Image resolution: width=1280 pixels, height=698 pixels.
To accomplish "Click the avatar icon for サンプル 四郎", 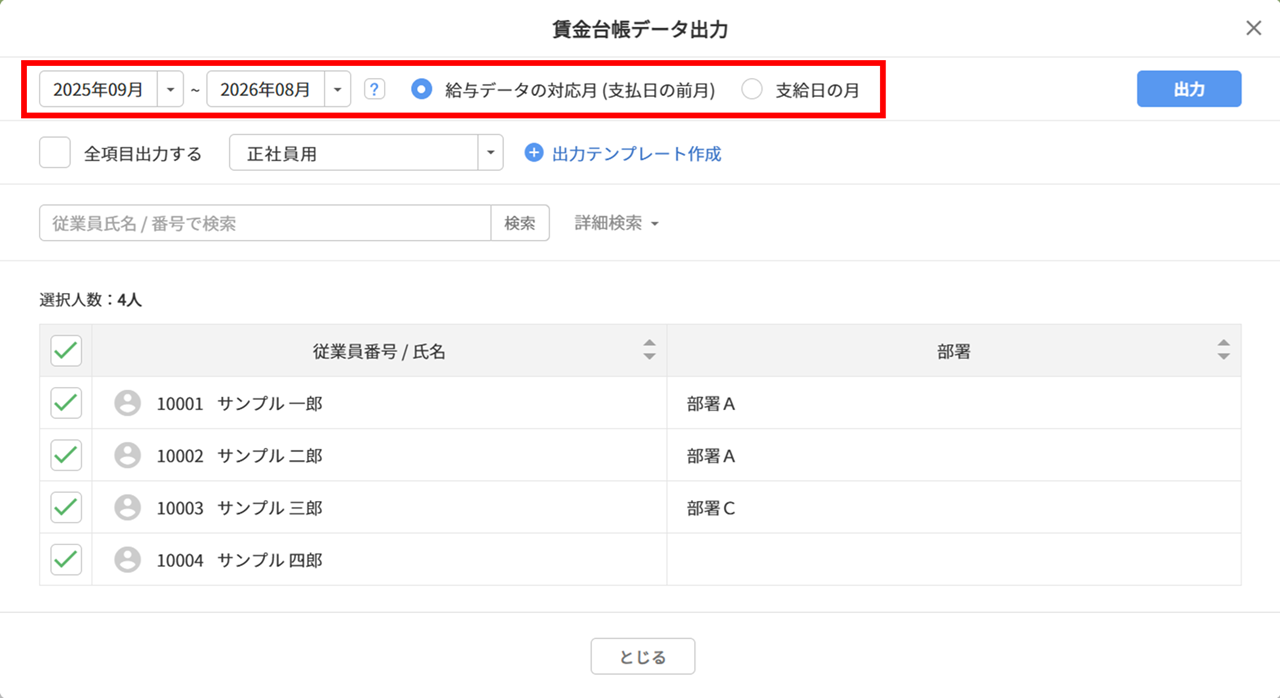I will [127, 559].
